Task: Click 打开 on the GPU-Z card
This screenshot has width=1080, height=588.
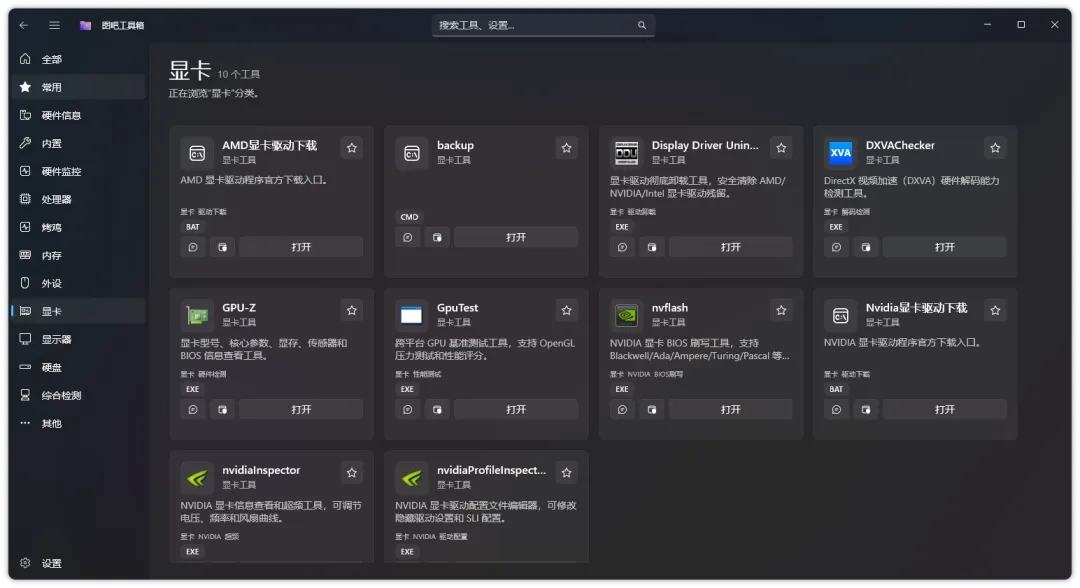Action: (x=301, y=410)
